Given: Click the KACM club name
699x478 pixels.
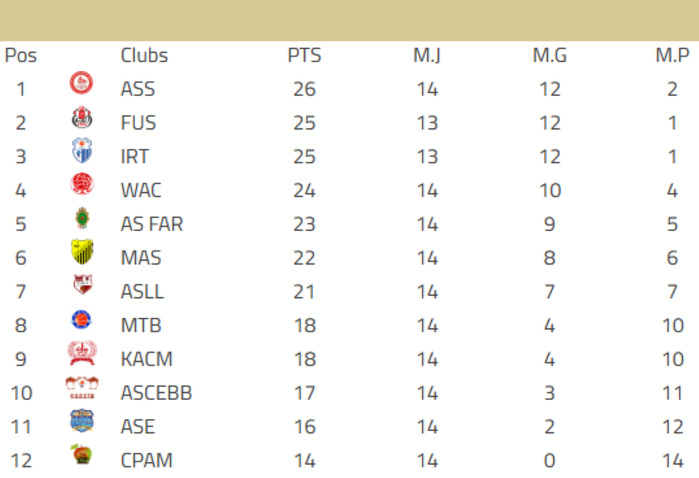Looking at the screenshot, I should [146, 360].
